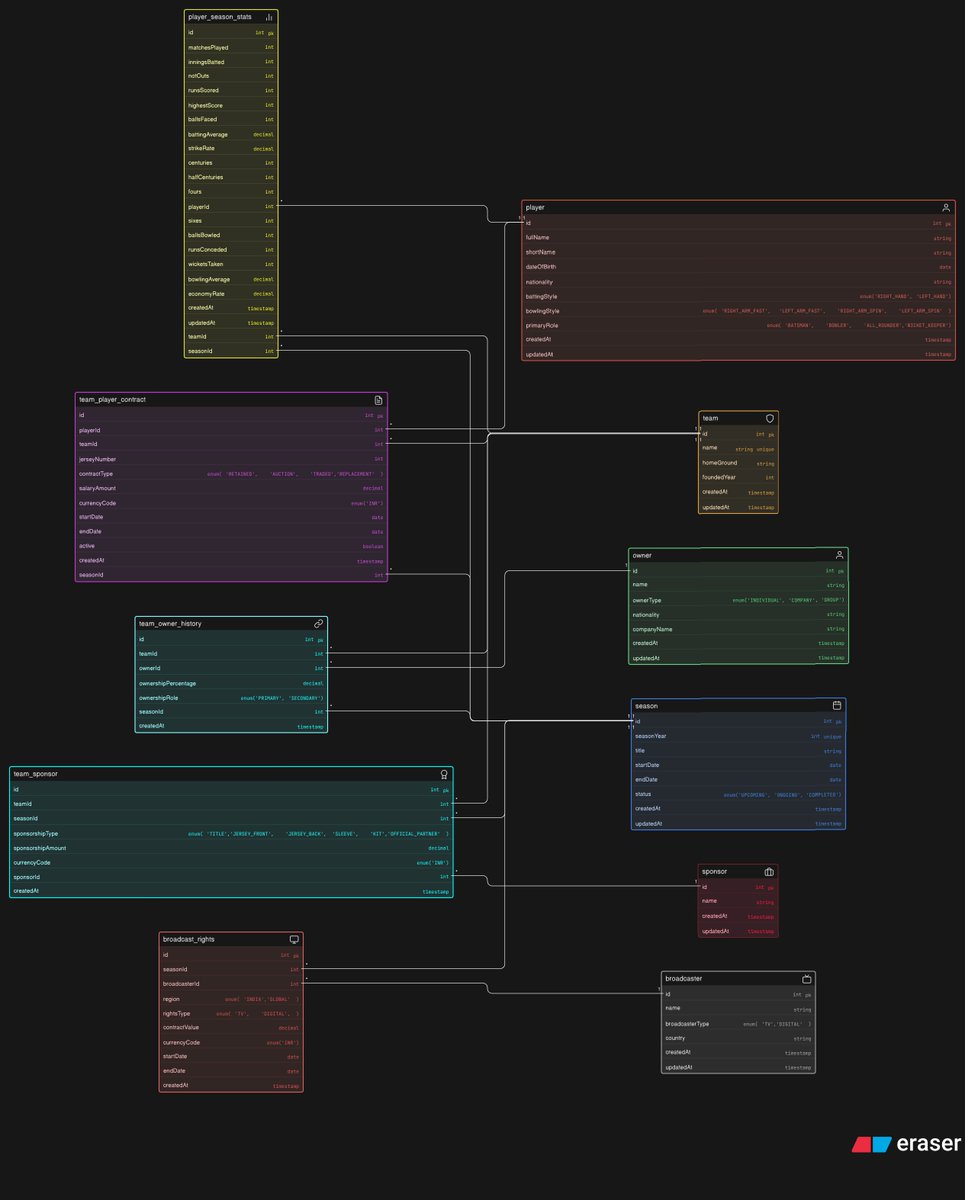Click the strikeRate field
This screenshot has height=1200, width=965.
[x=231, y=148]
